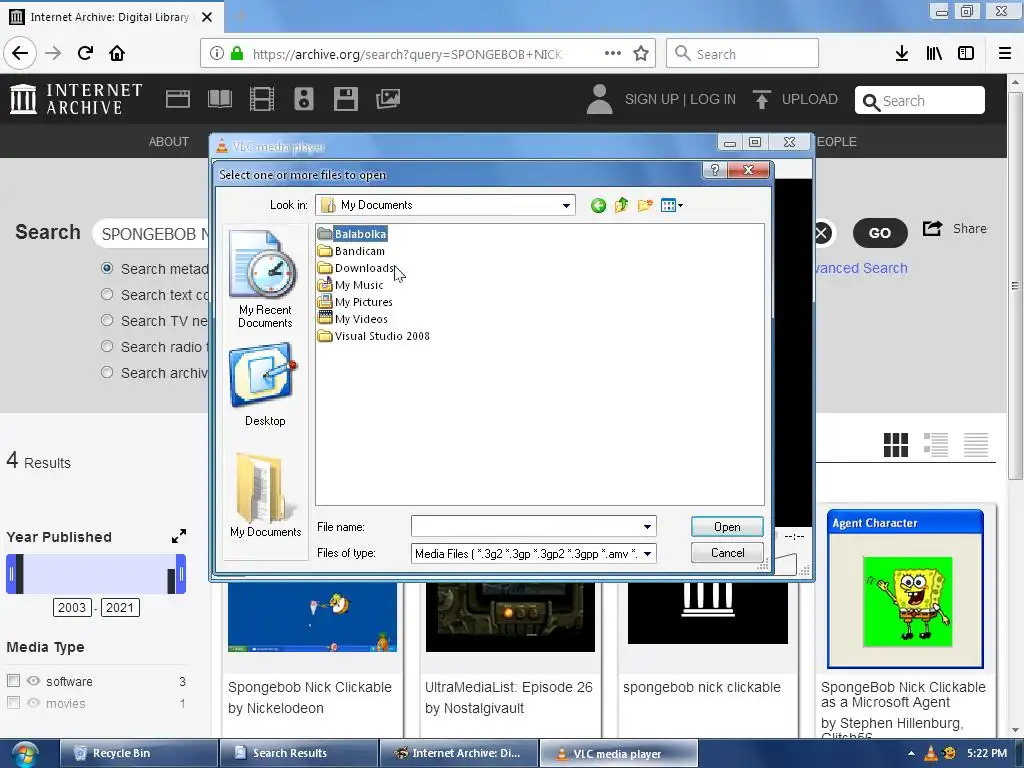1024x768 pixels.
Task: Open the browser library icon
Action: [x=934, y=53]
